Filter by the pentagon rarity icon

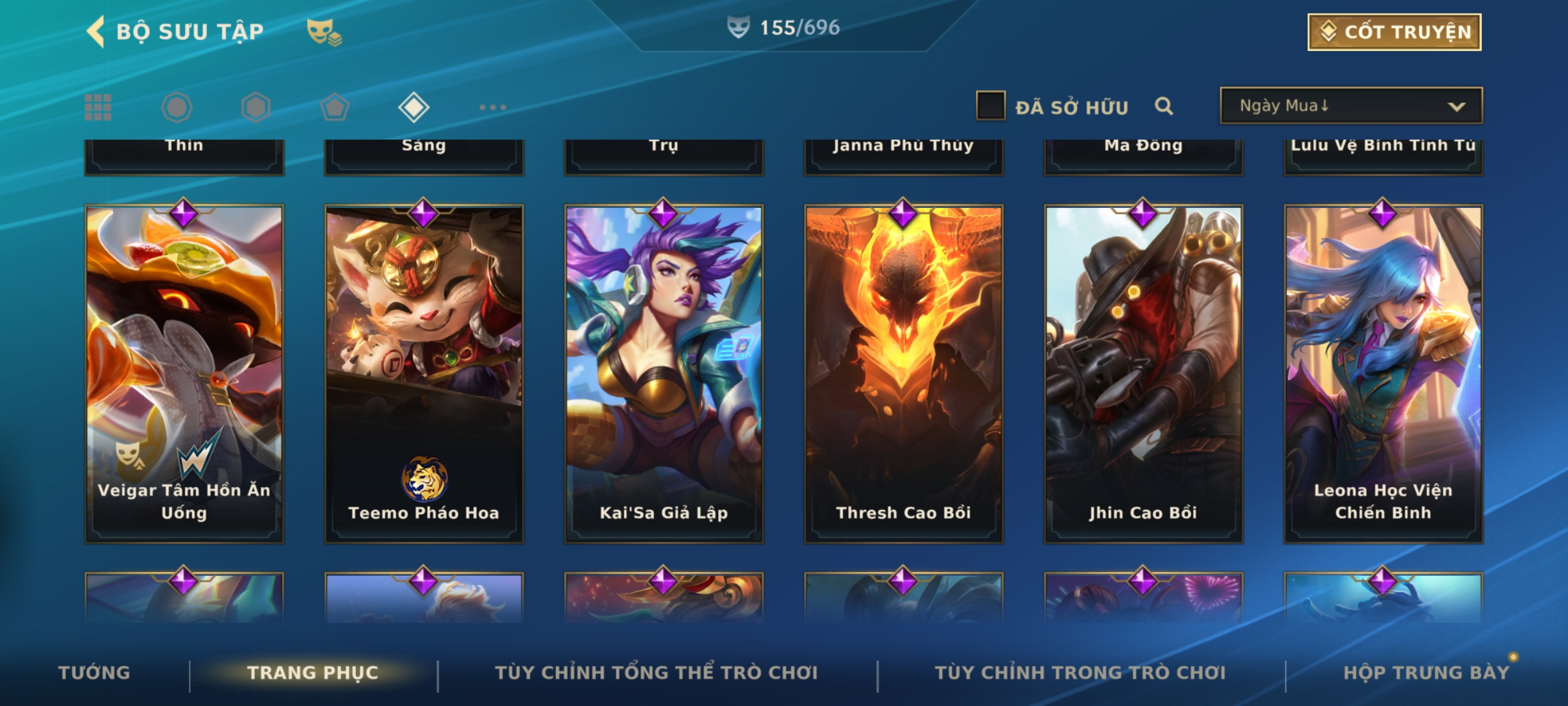click(335, 107)
